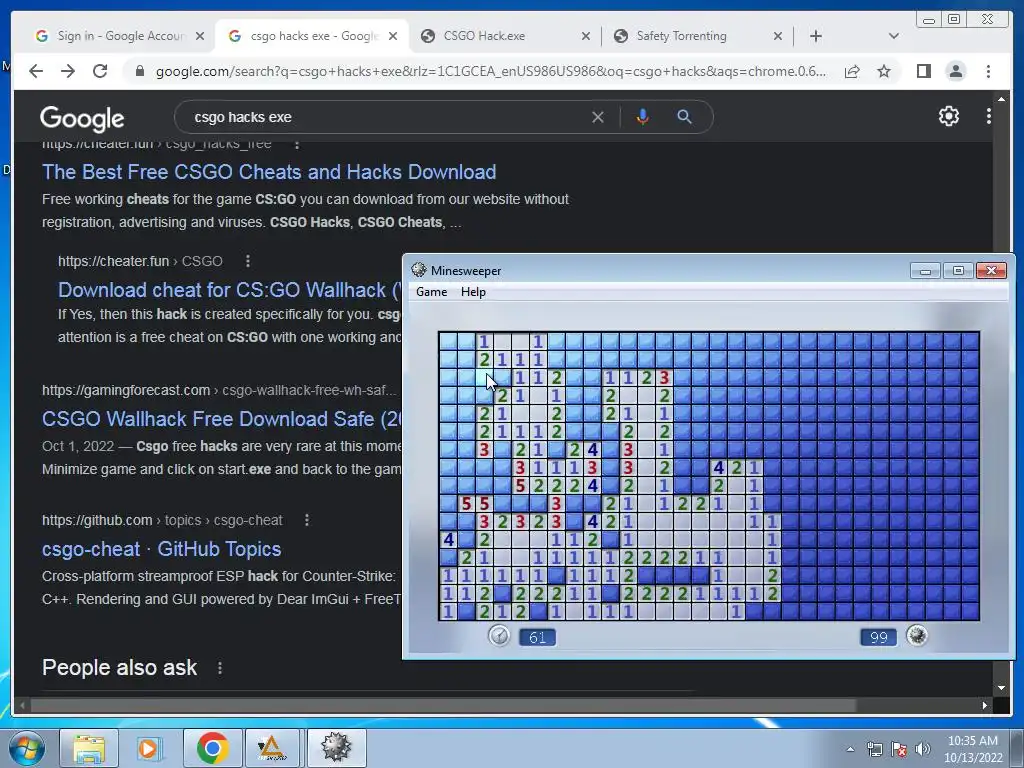
Task: Click into the Google search text field
Action: 385,117
